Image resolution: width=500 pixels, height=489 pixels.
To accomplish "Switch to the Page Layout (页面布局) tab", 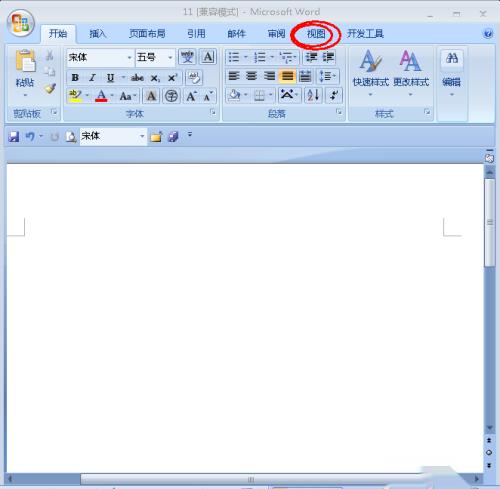I will point(147,33).
